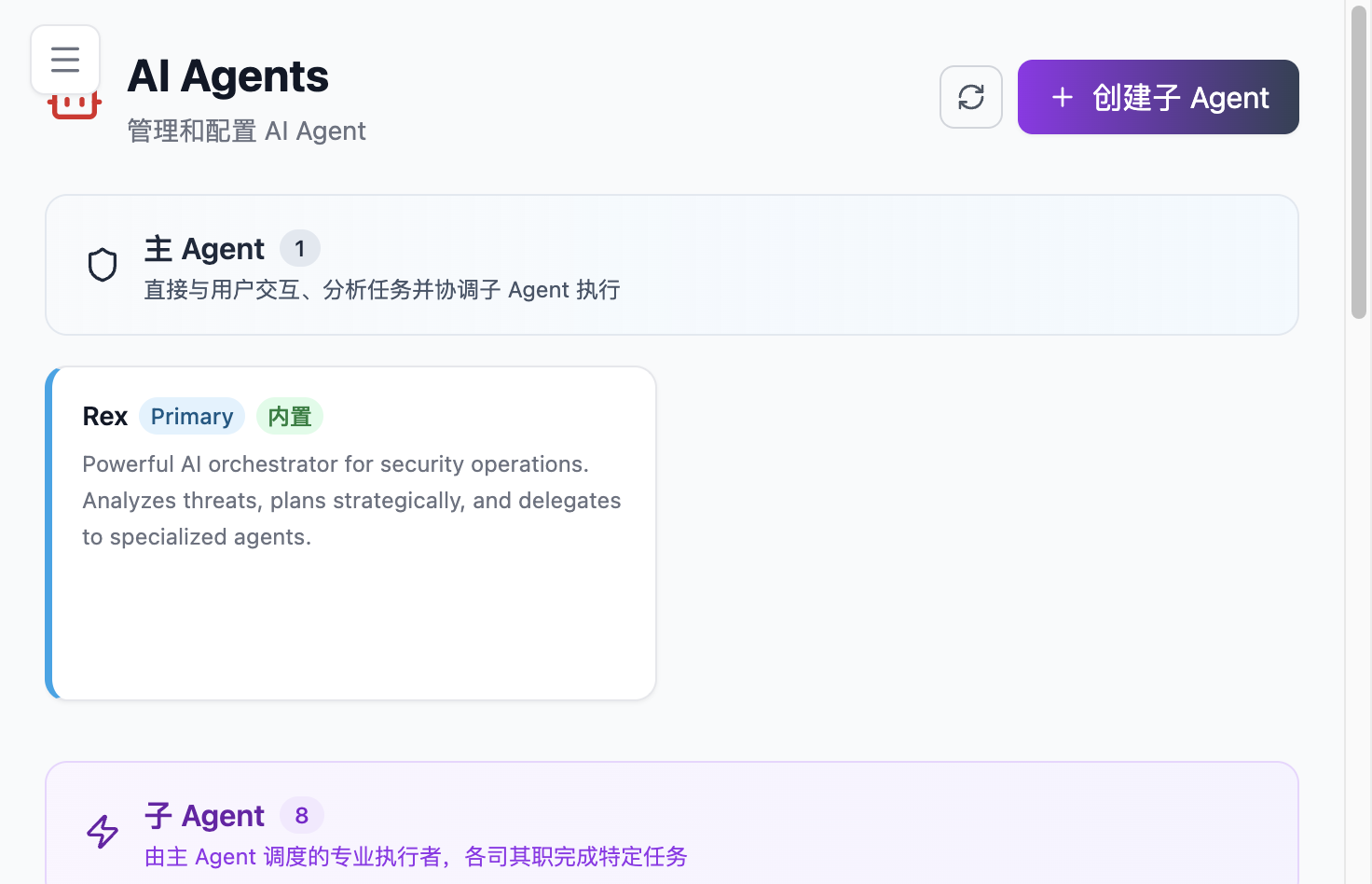
Task: Select the 子 Agent count badge showing 8
Action: 302,815
